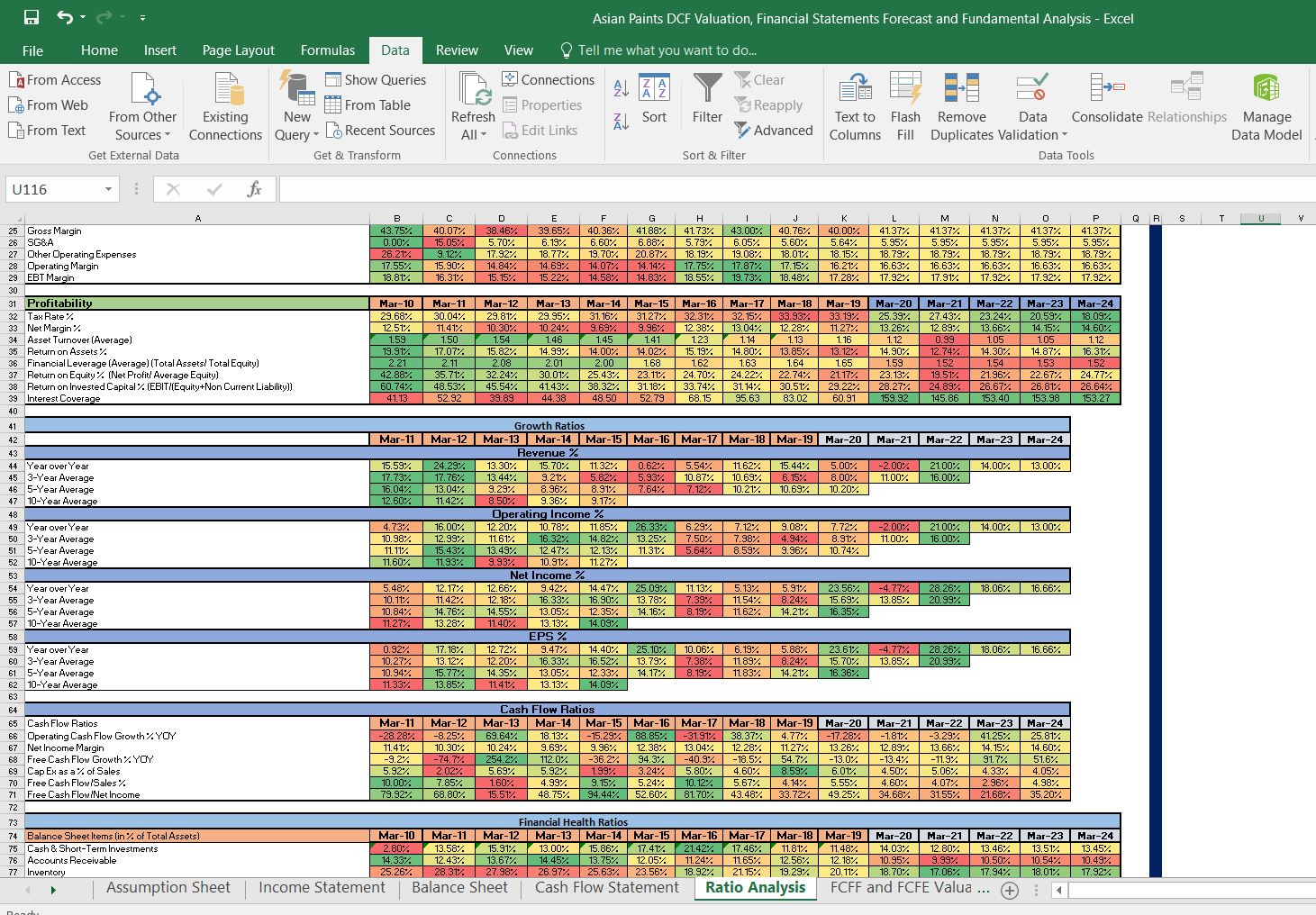Click the Save icon in quick access toolbar
Viewport: 1316px width, 915px height.
[x=32, y=17]
